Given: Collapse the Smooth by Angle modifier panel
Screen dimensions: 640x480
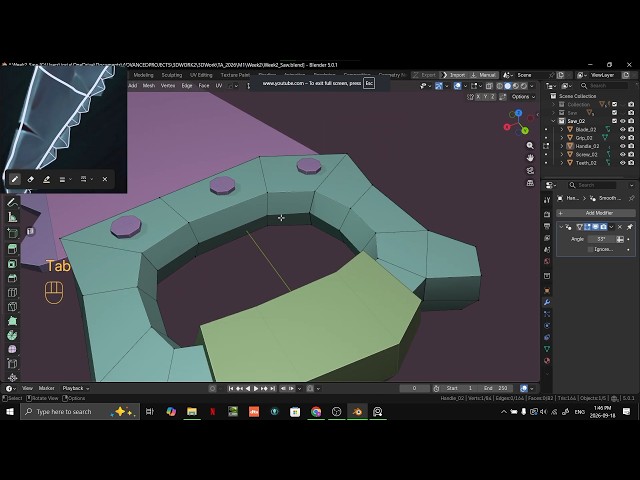Looking at the screenshot, I should pyautogui.click(x=561, y=227).
